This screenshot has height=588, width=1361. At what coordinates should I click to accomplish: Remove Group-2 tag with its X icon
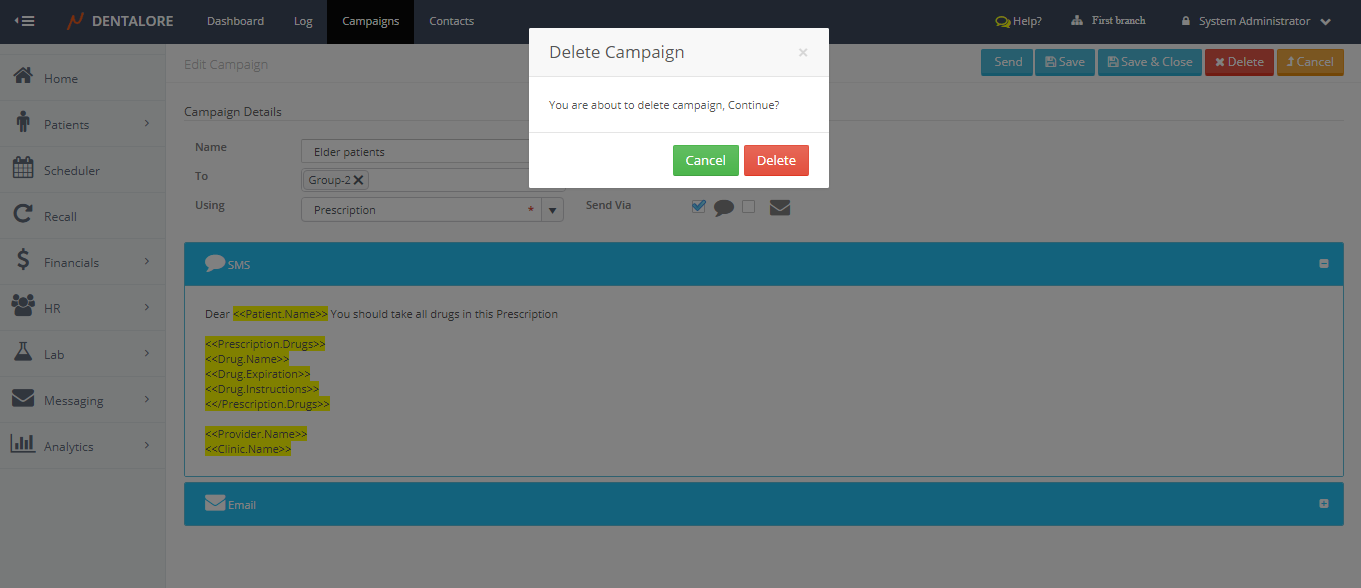(359, 180)
